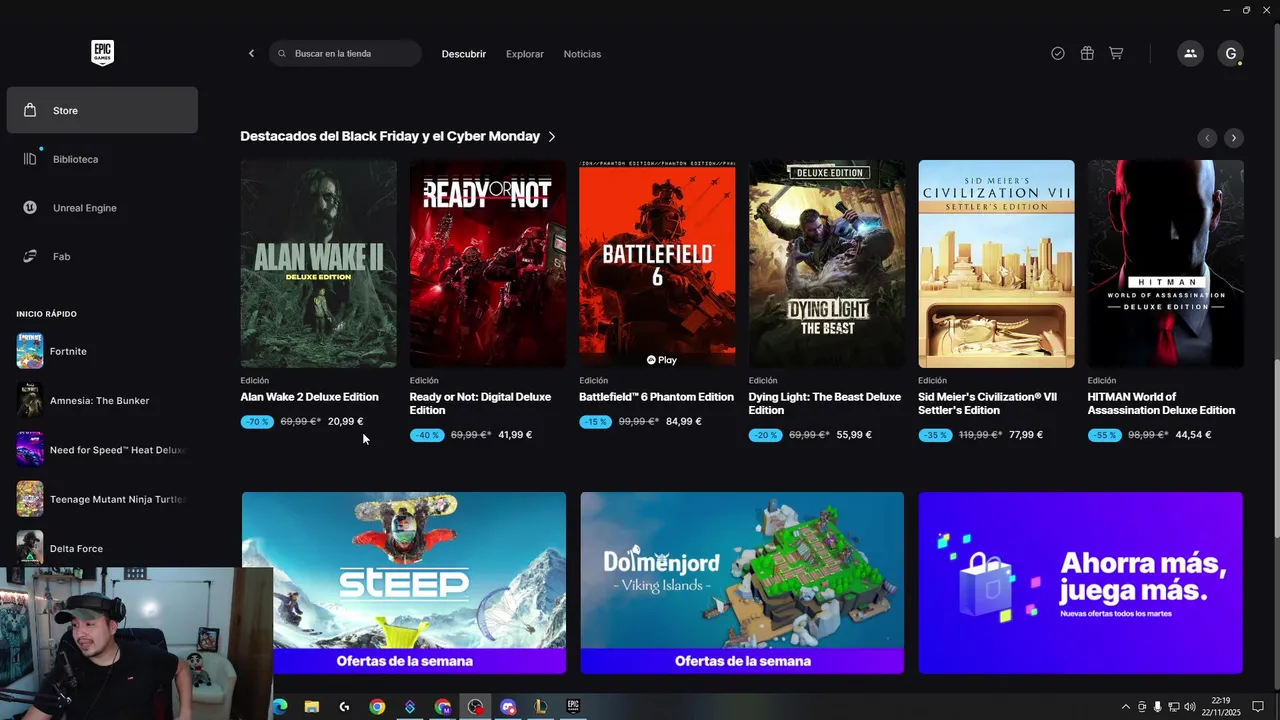Show the next carousel items with the right arrow

click(x=1234, y=138)
